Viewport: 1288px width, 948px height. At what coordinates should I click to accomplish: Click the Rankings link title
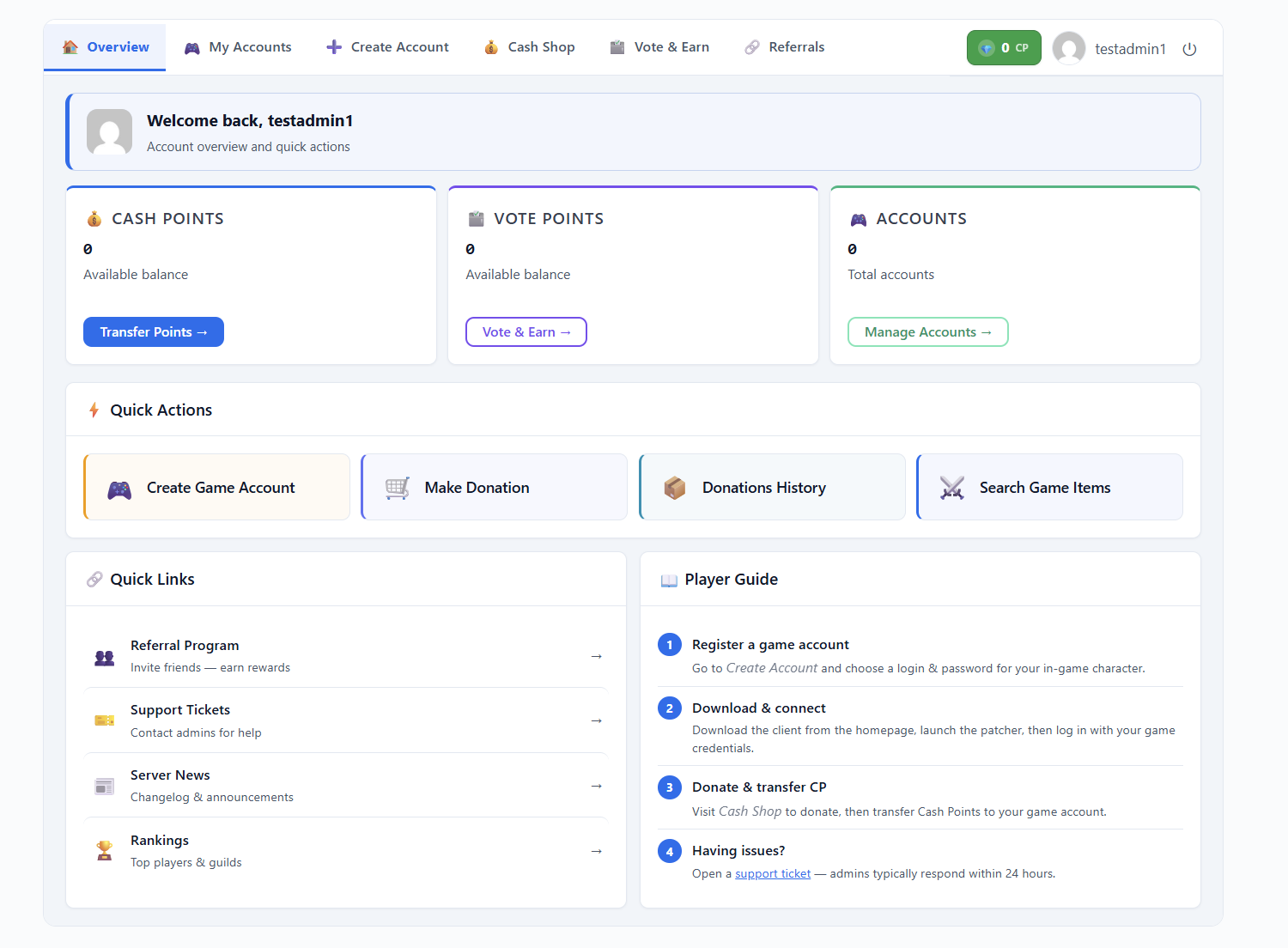pos(160,841)
